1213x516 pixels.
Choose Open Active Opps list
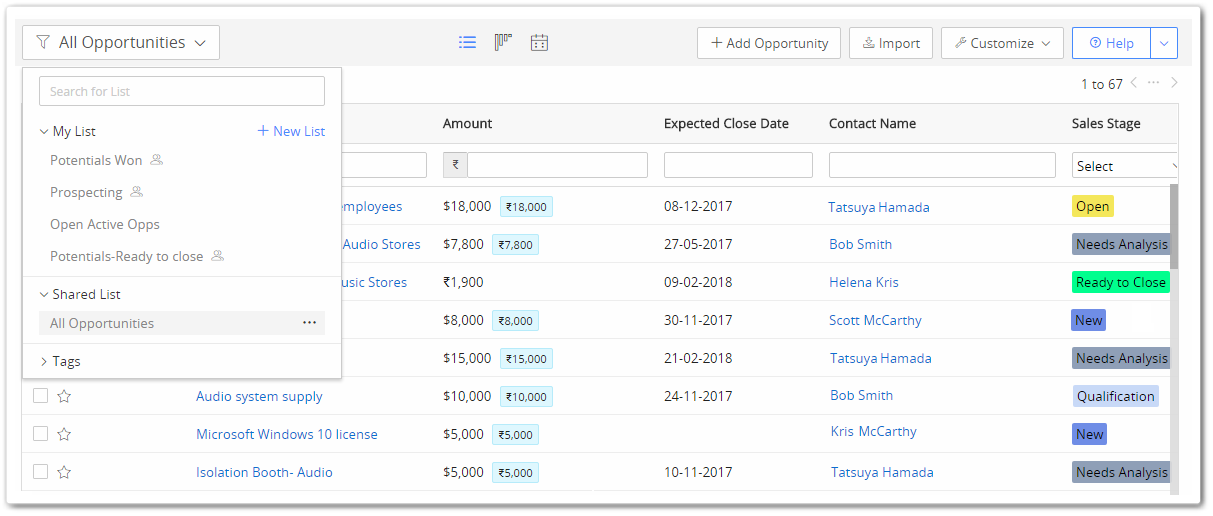pyautogui.click(x=105, y=224)
